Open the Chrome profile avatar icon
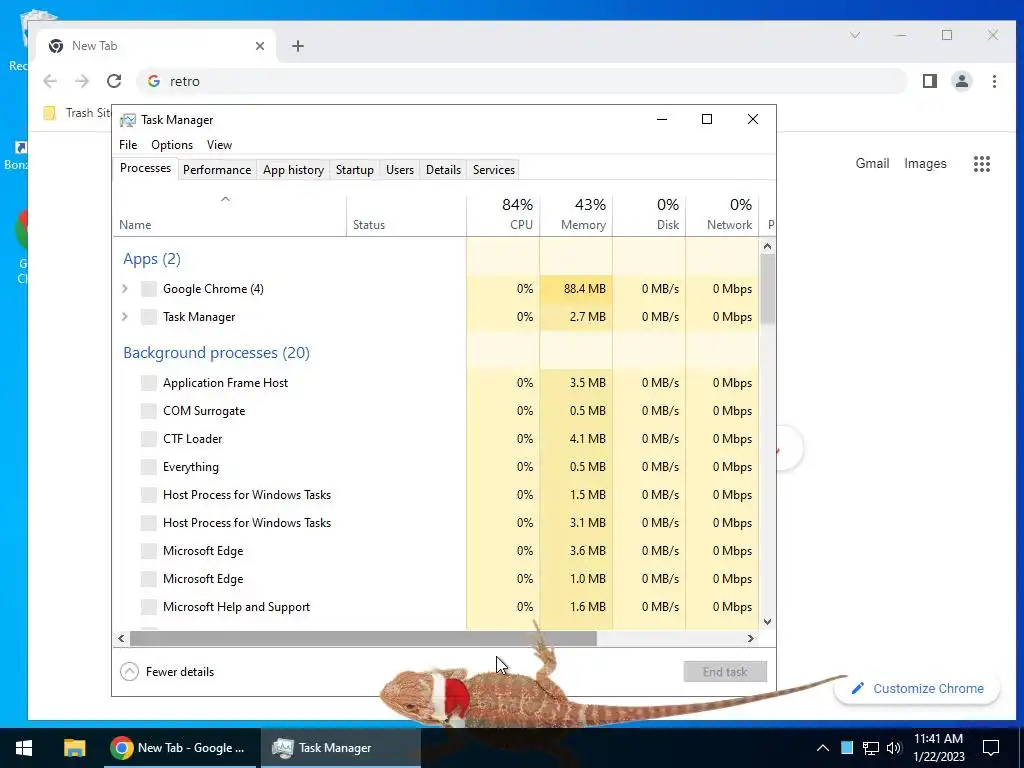This screenshot has width=1024, height=768. [962, 81]
